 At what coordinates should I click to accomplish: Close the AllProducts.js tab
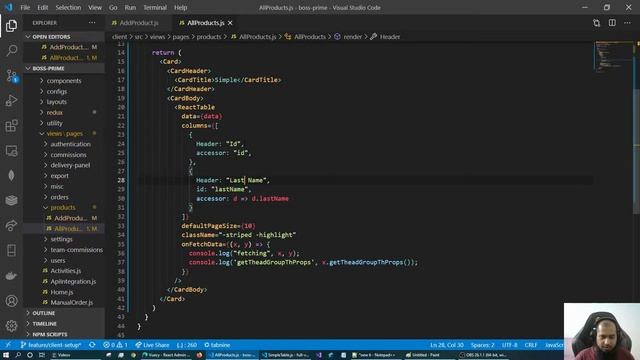point(230,23)
